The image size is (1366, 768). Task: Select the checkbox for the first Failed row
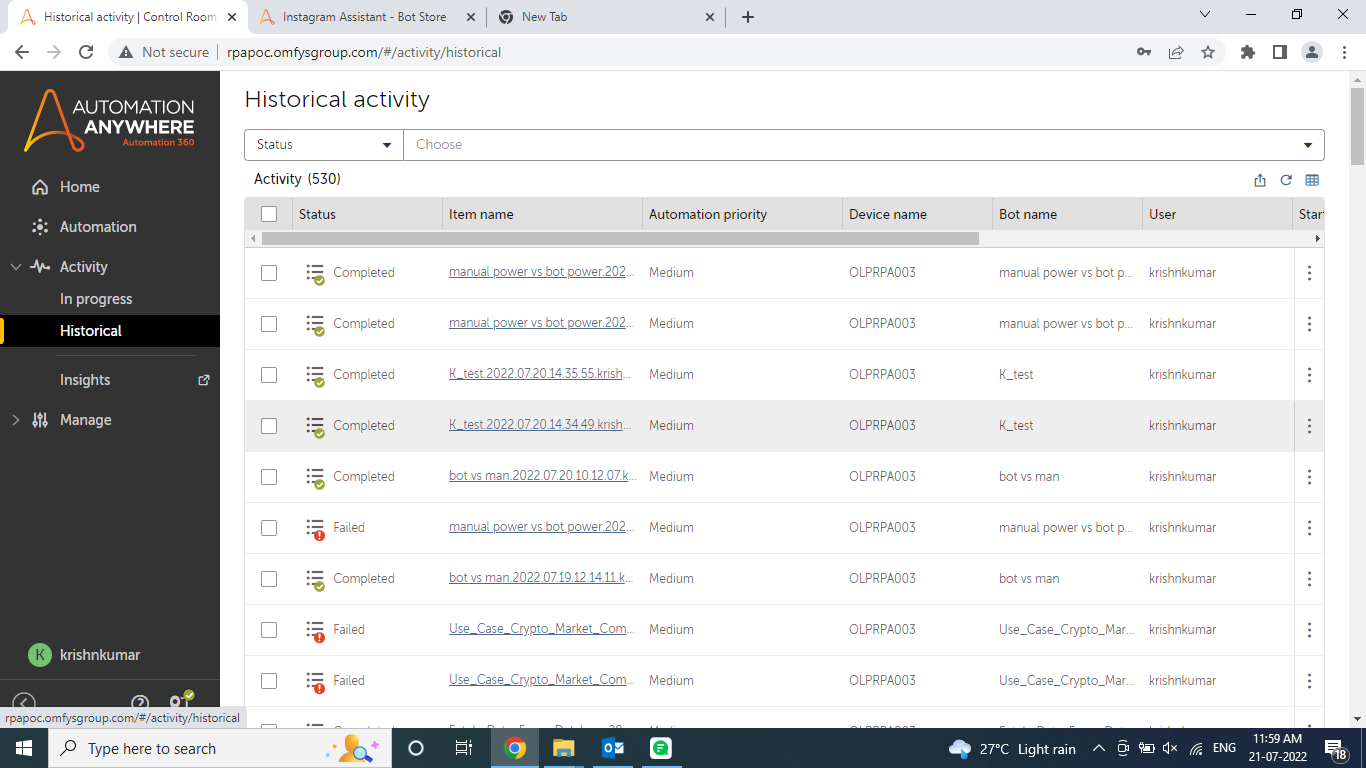click(x=269, y=528)
